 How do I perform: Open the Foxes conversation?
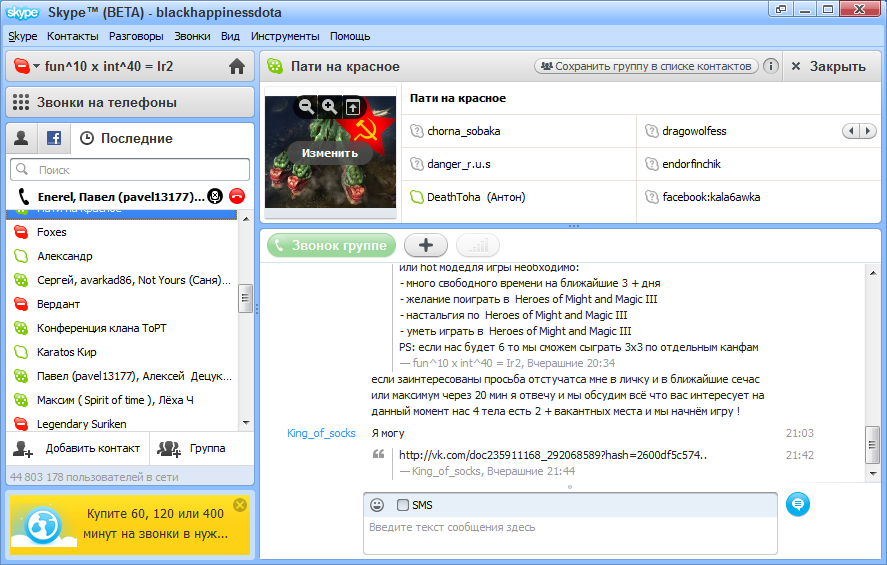click(x=122, y=232)
